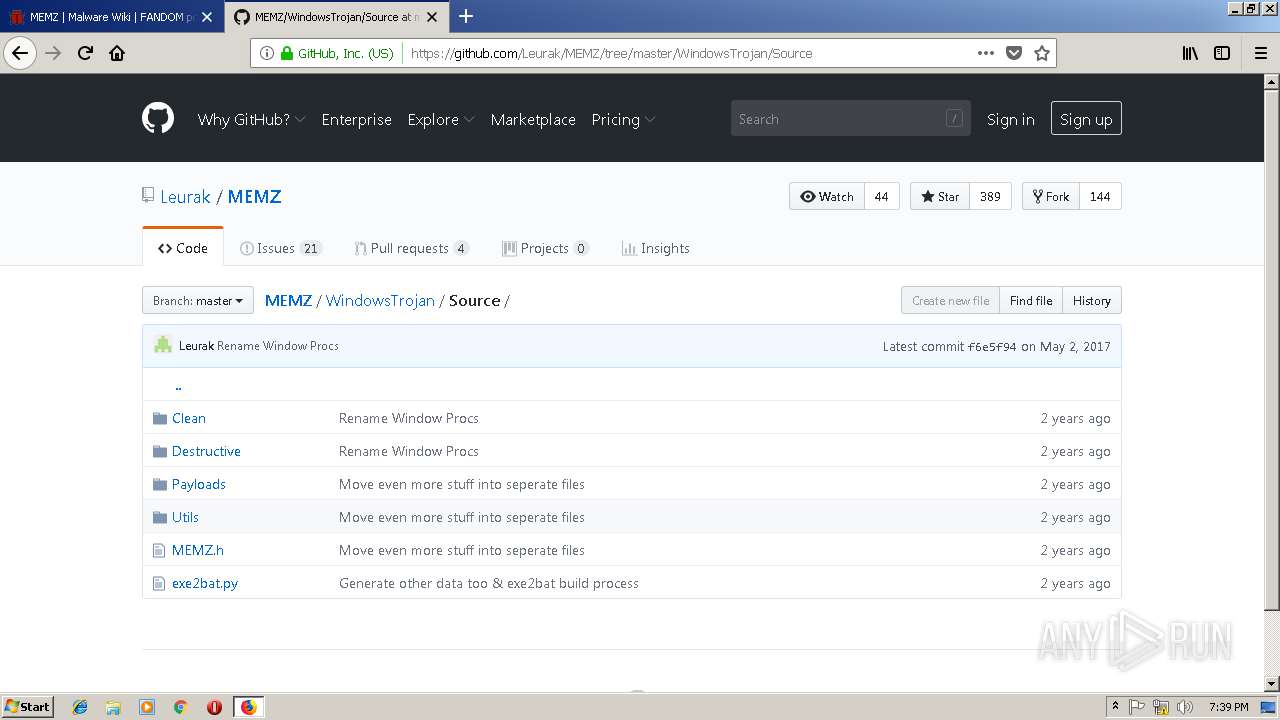Click the 44 watchers count
The image size is (1280, 720).
coord(881,196)
